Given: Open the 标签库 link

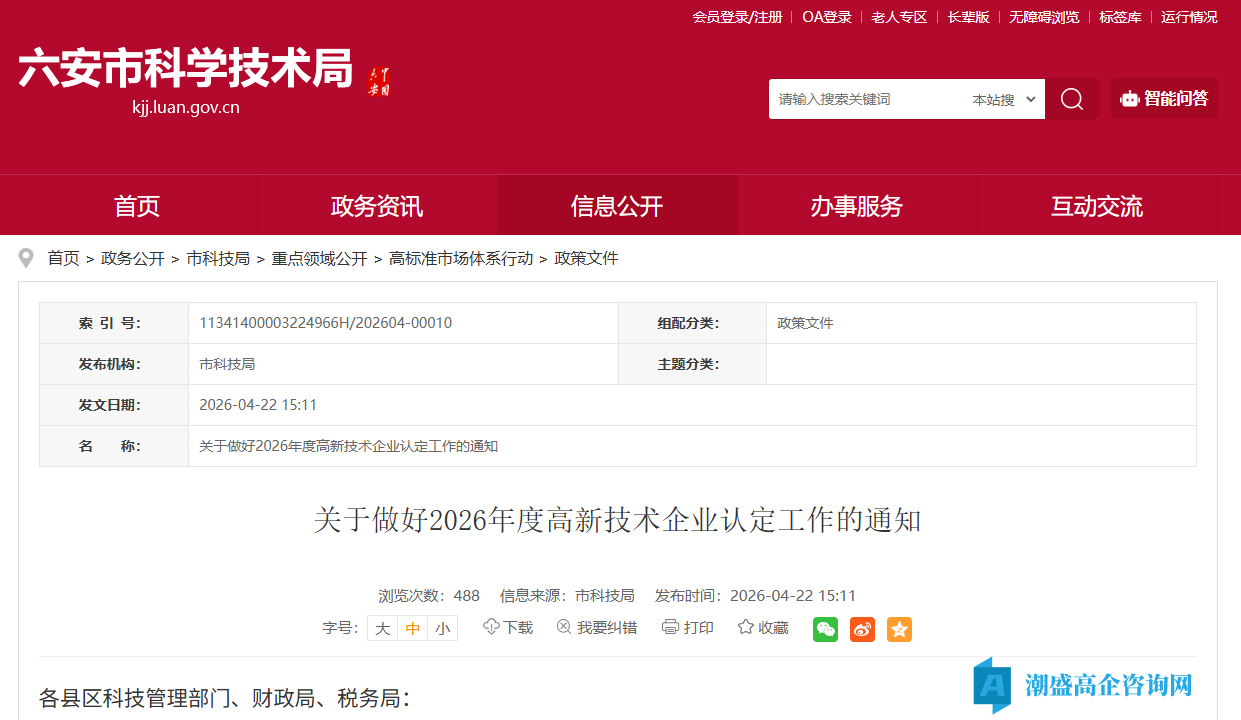Looking at the screenshot, I should pos(1120,17).
